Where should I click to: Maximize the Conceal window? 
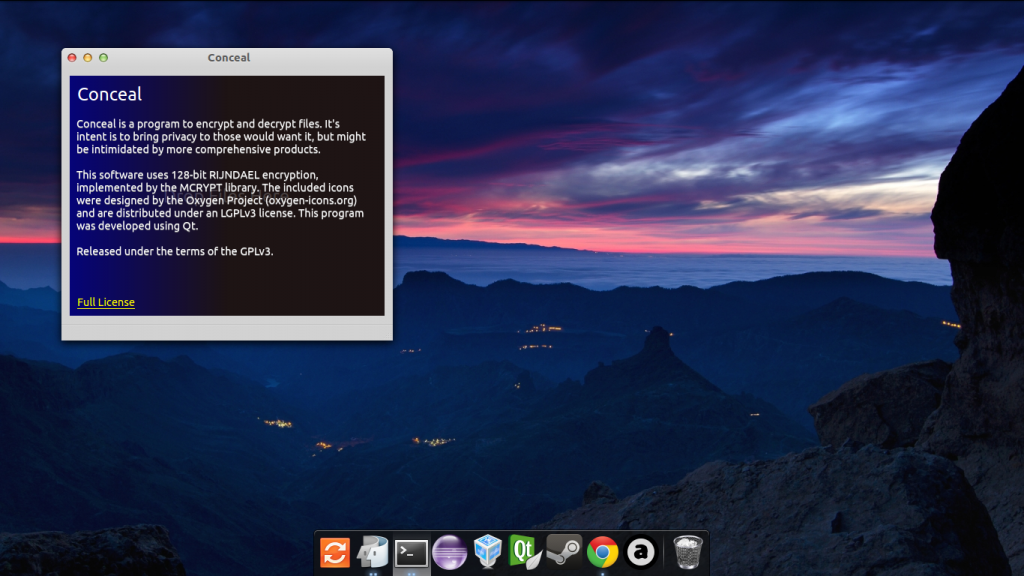pos(103,58)
